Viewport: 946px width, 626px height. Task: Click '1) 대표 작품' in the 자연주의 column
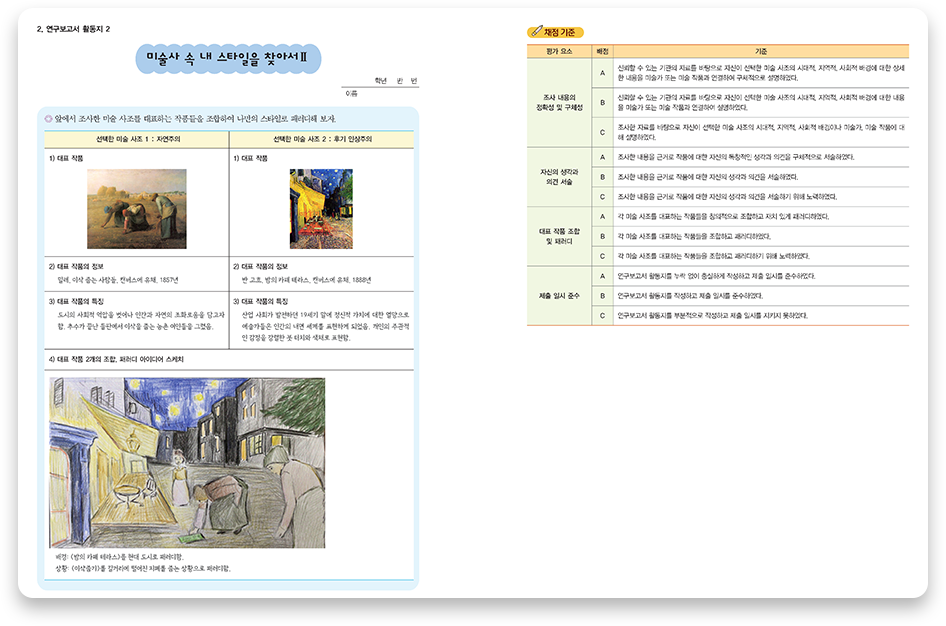(66, 159)
